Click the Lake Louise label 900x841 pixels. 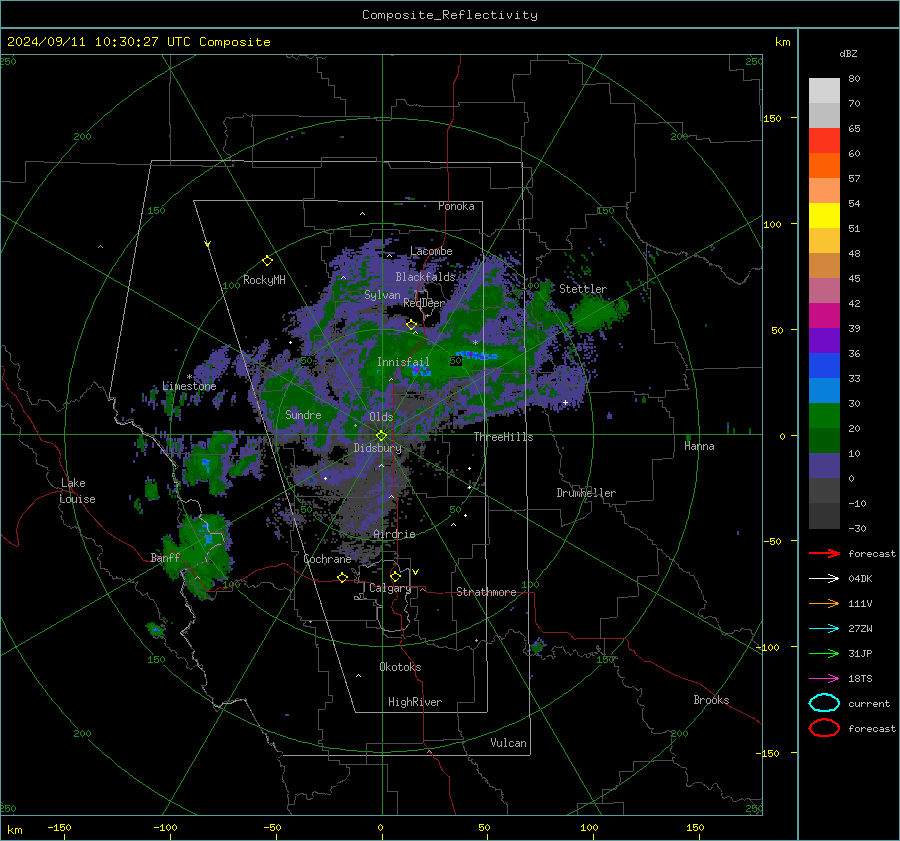tap(77, 491)
